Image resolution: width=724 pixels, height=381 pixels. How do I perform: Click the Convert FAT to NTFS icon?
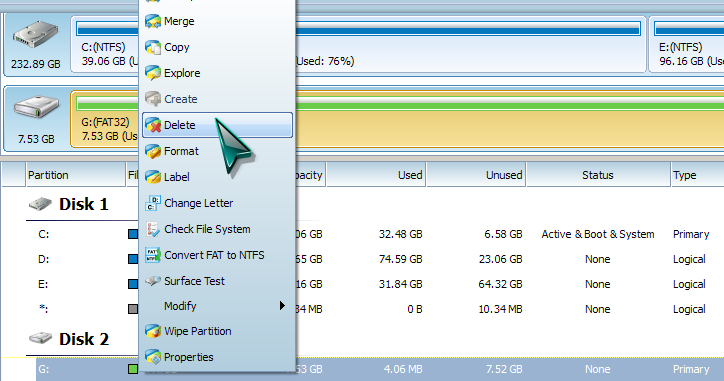point(153,255)
